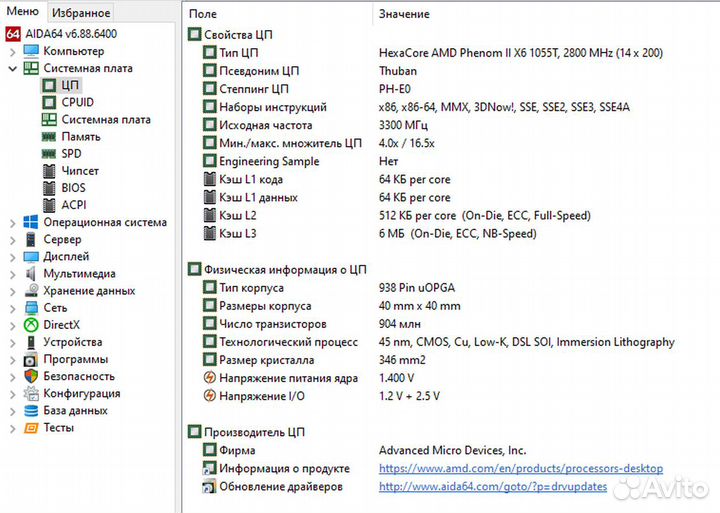
Task: Click the Сеть network icon
Action: click(31, 308)
